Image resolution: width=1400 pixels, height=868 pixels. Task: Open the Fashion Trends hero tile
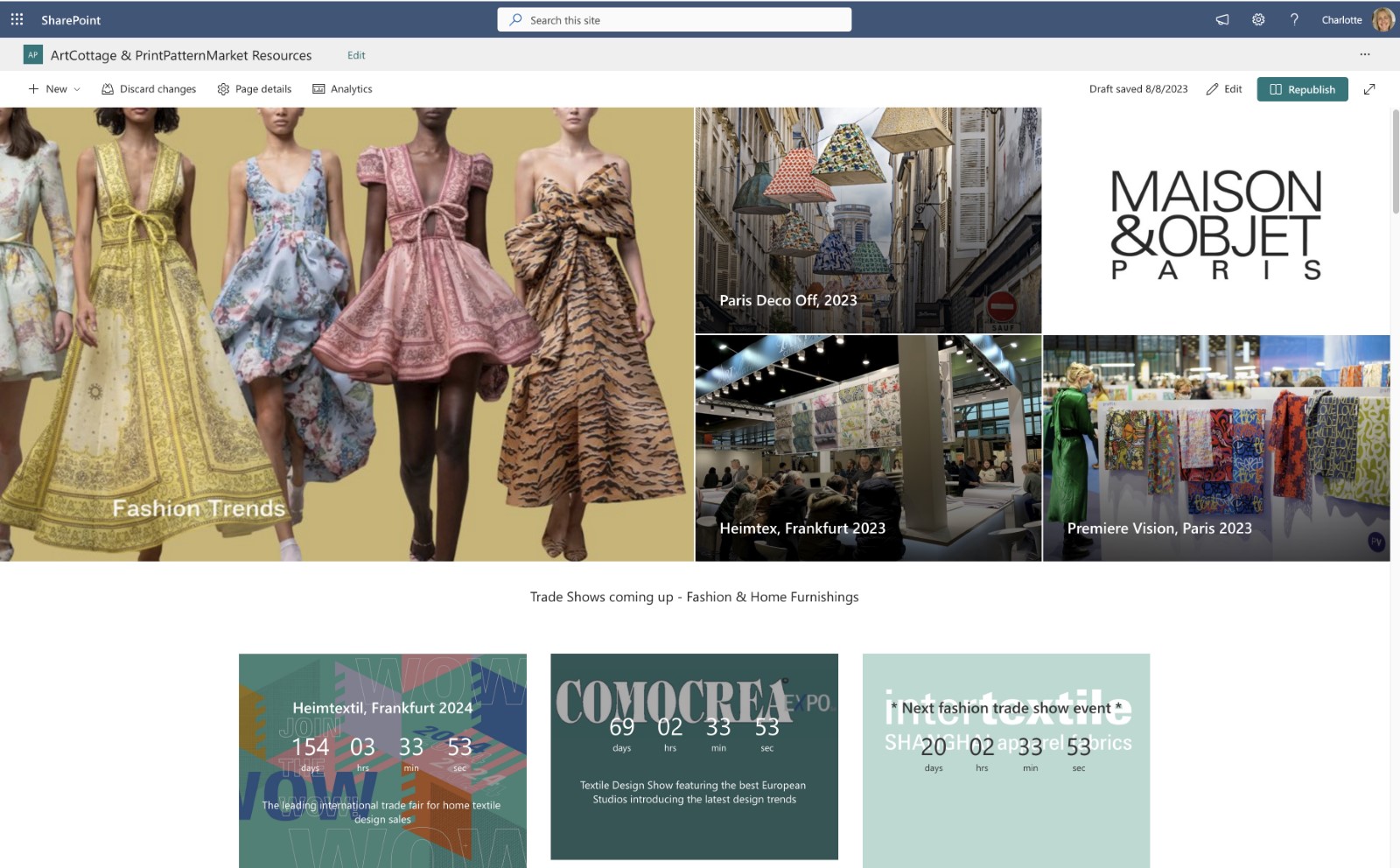tap(346, 334)
